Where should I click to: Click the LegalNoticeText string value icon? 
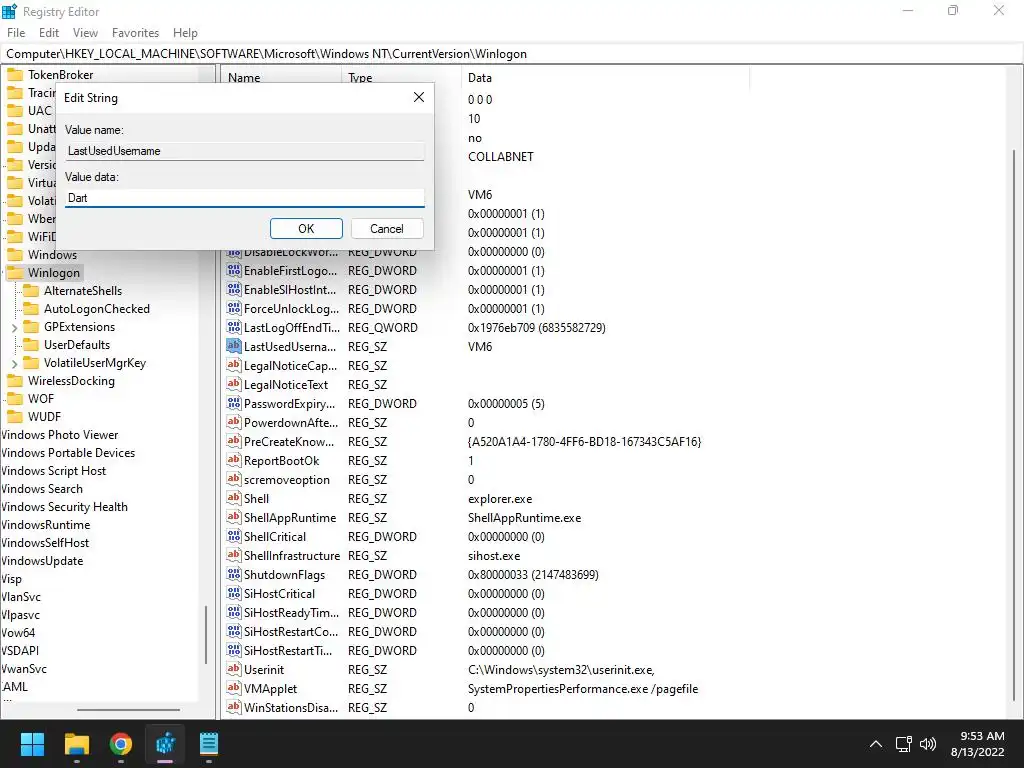(234, 384)
